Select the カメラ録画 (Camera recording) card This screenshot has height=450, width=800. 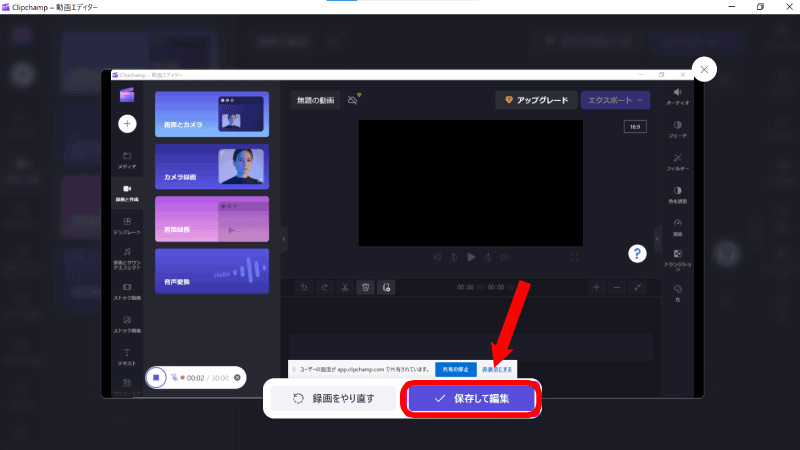pyautogui.click(x=212, y=167)
